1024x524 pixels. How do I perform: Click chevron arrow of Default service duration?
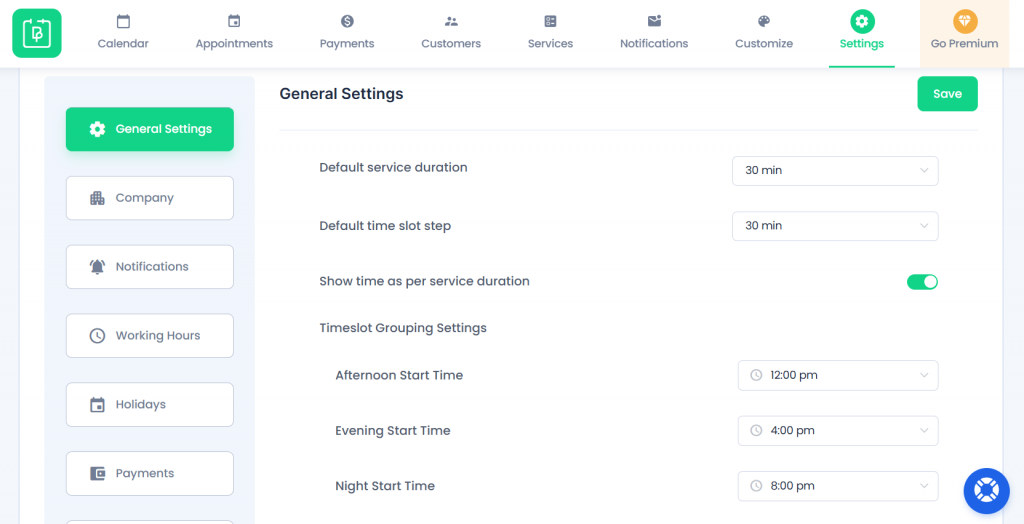tap(923, 171)
